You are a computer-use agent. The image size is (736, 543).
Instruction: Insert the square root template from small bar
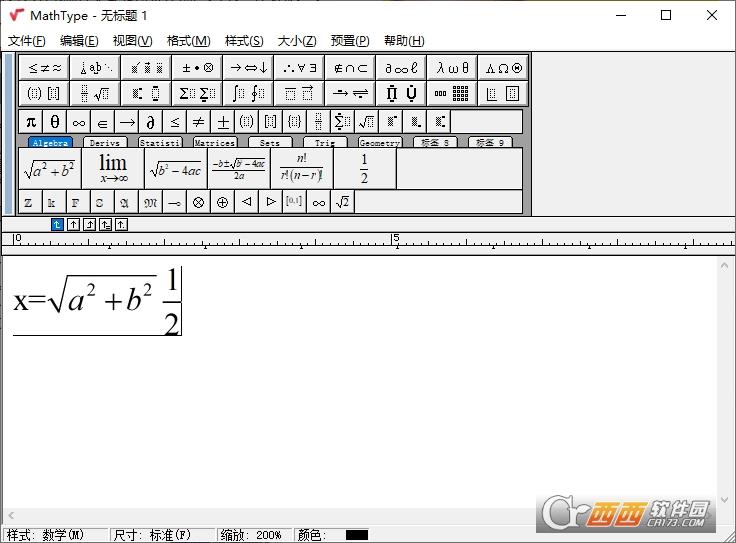(x=367, y=122)
